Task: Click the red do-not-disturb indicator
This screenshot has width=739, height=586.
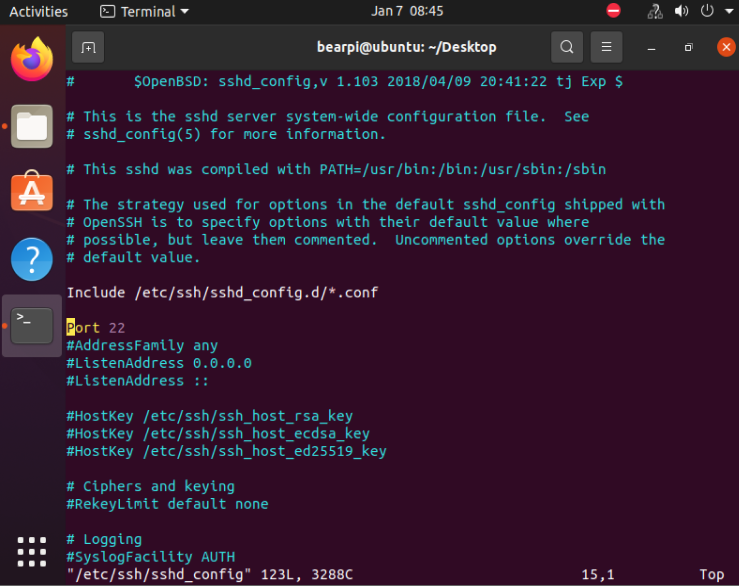Action: click(614, 12)
